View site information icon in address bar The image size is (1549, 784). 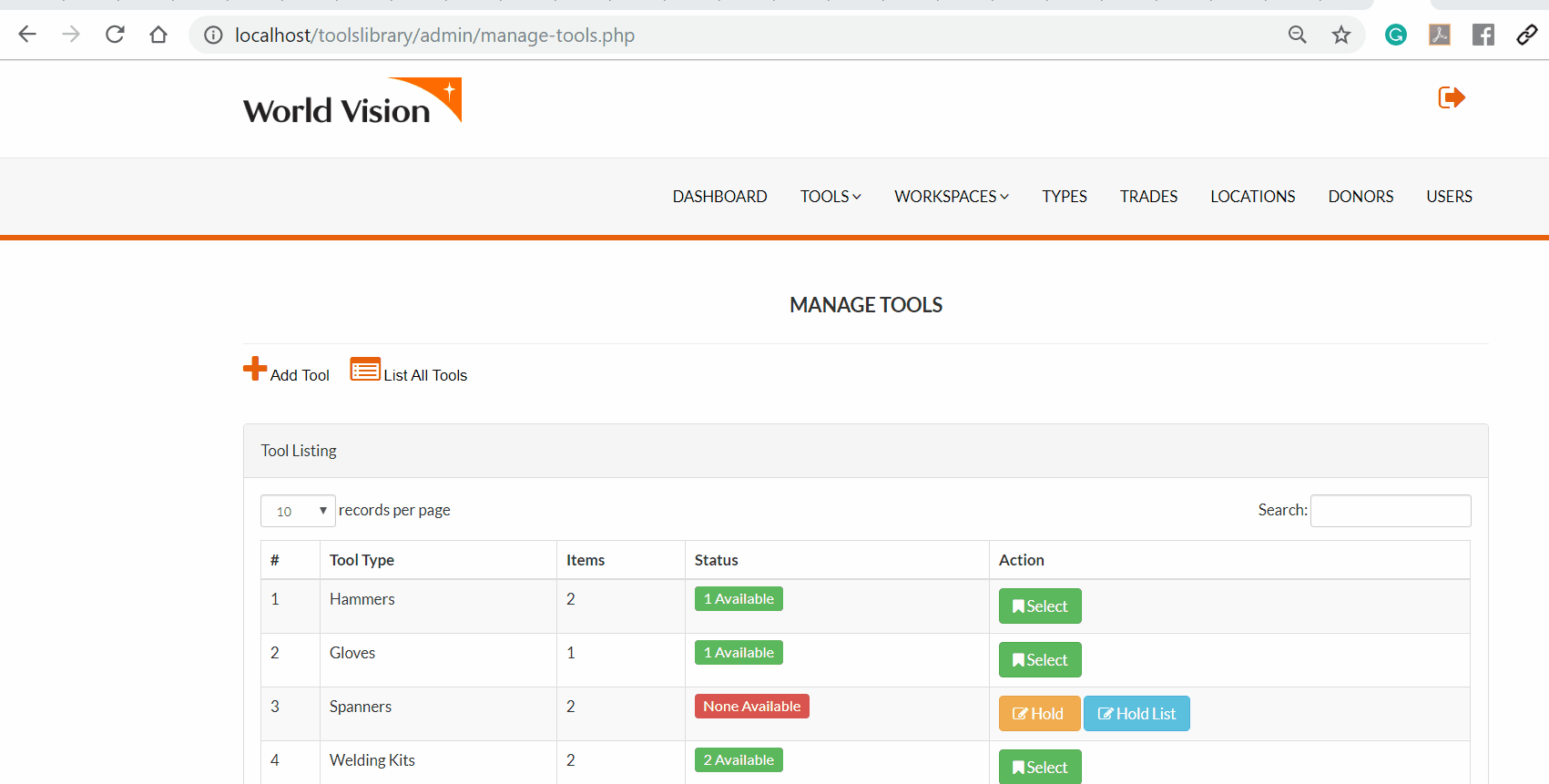click(213, 36)
